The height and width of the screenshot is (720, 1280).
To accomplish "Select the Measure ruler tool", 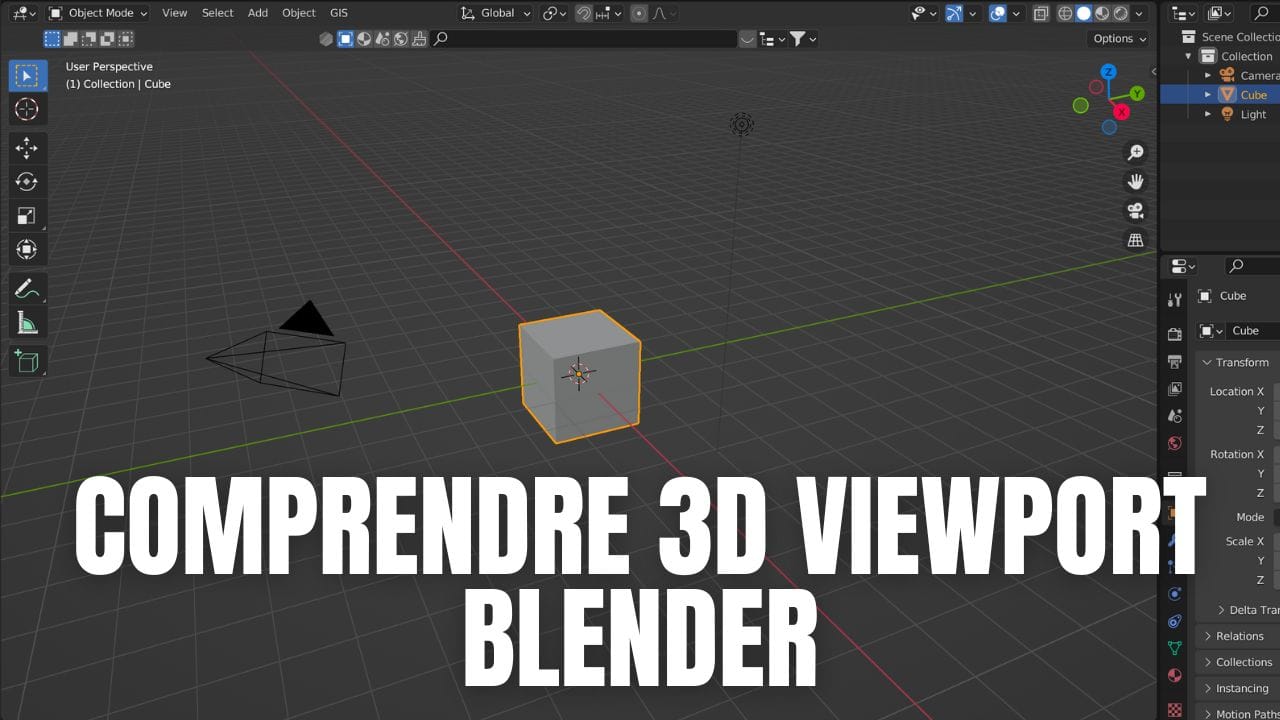I will point(26,322).
